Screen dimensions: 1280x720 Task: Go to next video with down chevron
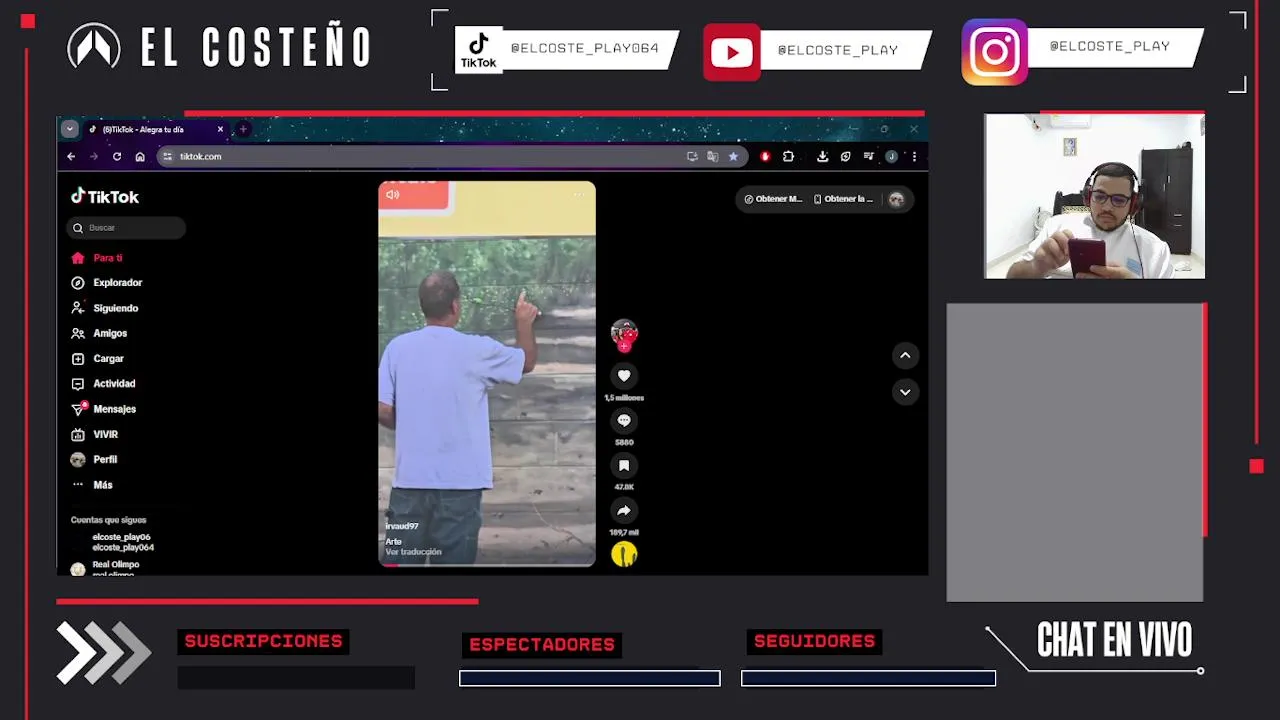point(905,392)
